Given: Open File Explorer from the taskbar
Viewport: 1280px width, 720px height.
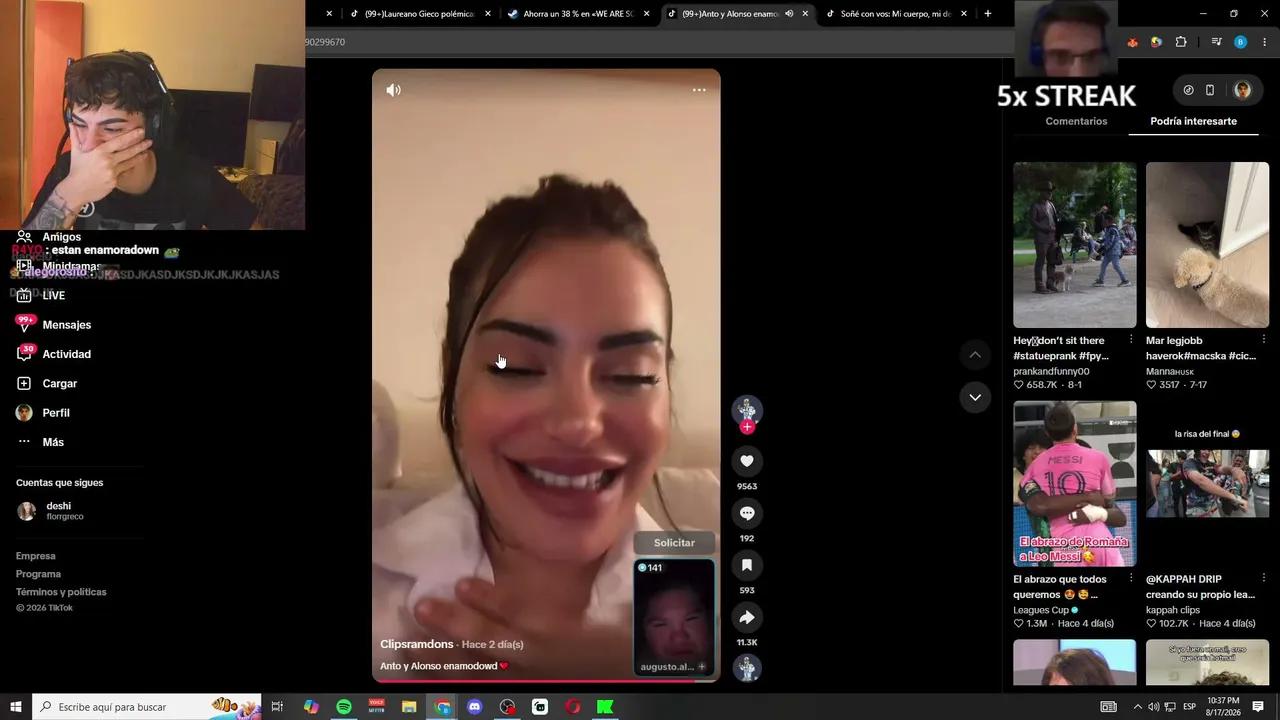Looking at the screenshot, I should click(409, 707).
